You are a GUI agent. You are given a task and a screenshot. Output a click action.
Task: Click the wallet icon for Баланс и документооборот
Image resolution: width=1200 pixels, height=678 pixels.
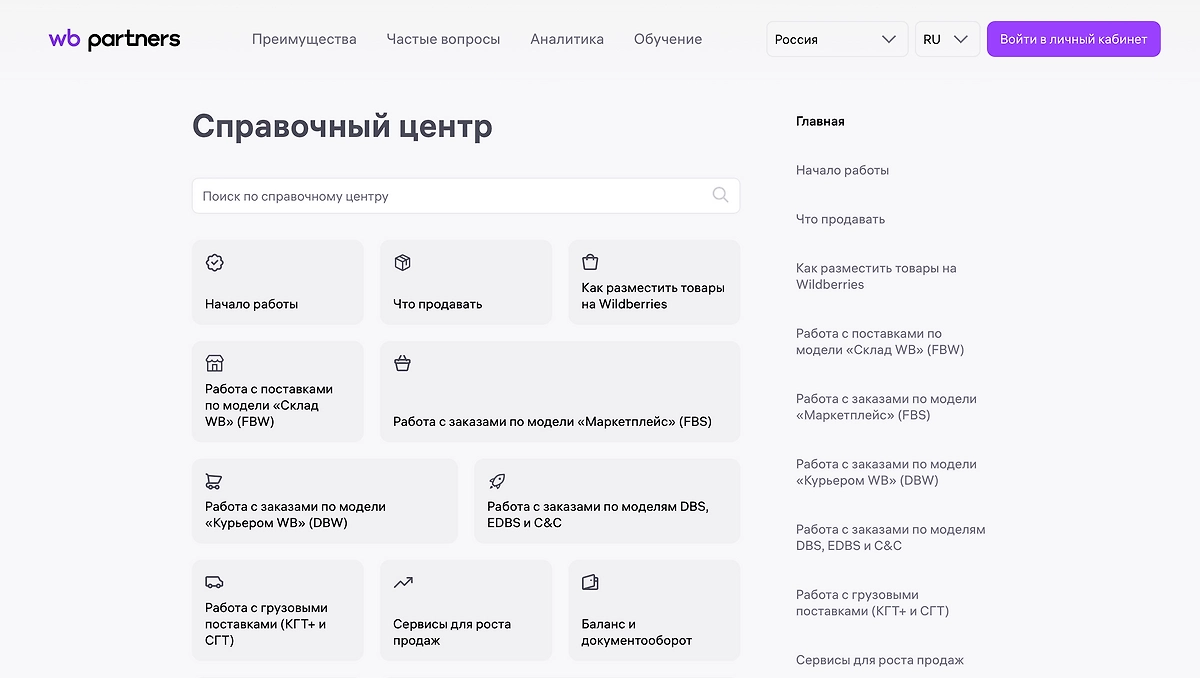coord(590,582)
